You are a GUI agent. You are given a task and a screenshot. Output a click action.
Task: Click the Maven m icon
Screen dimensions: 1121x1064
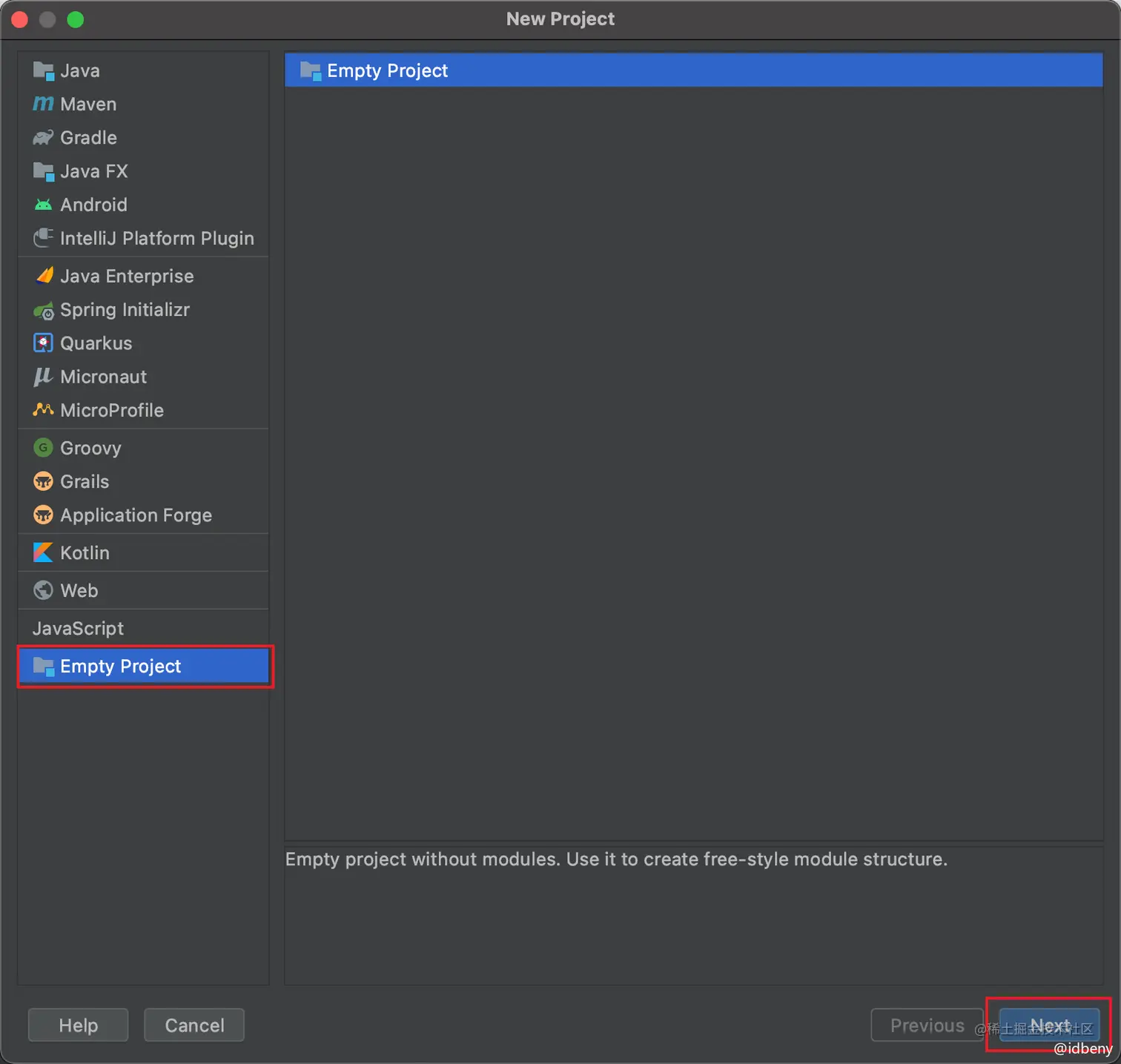[x=43, y=104]
